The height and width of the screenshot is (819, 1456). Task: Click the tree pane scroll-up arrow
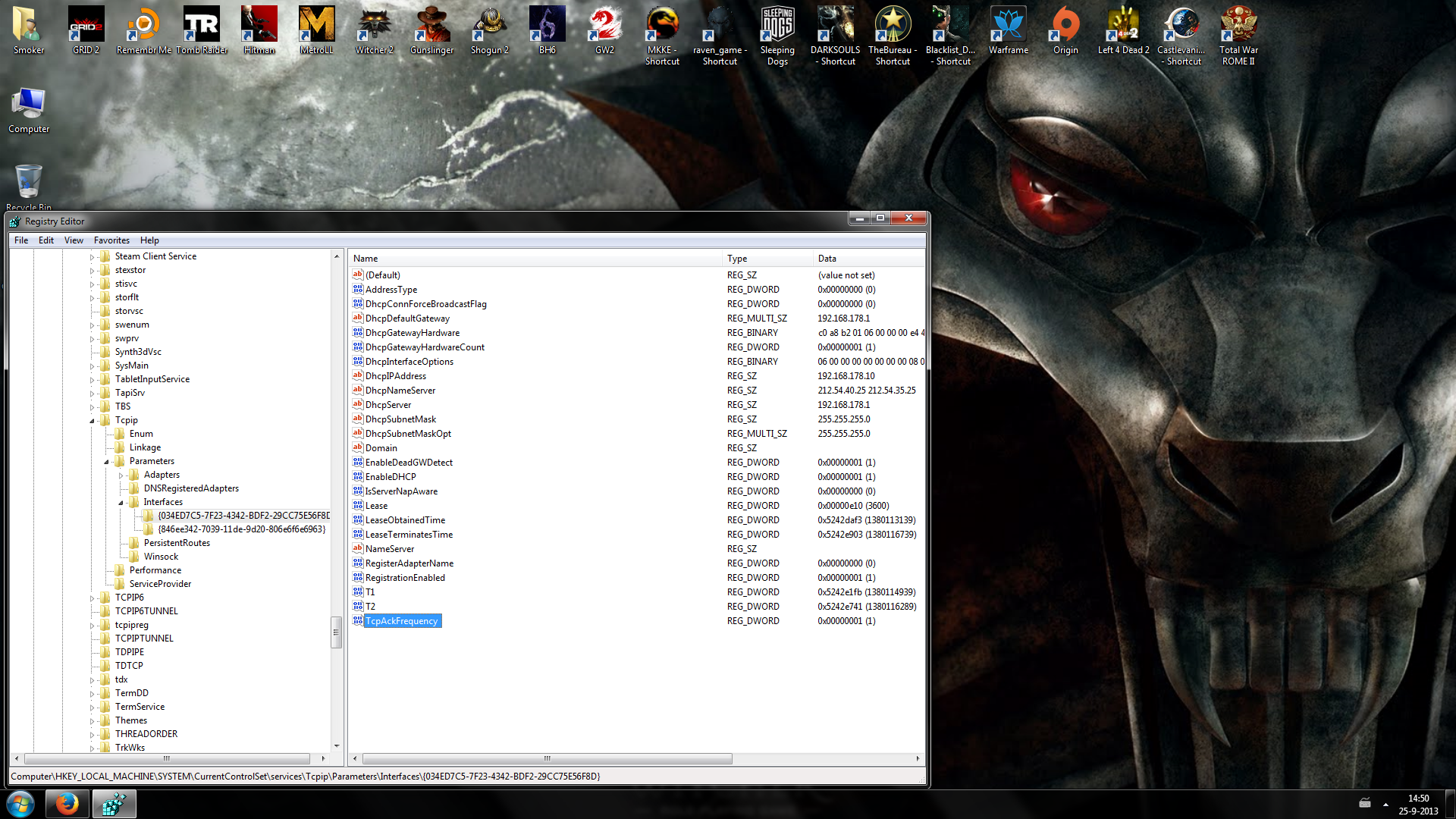tap(336, 256)
